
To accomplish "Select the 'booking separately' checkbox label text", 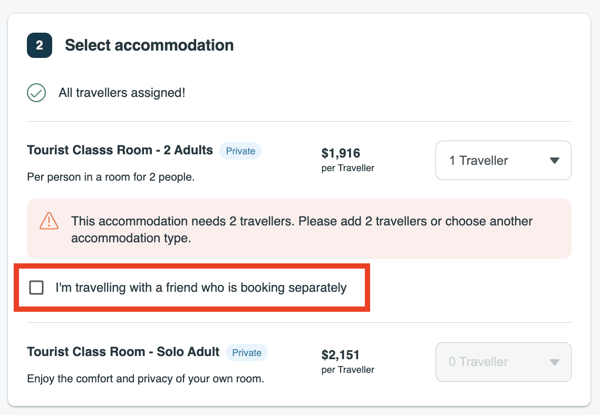I will pyautogui.click(x=201, y=287).
